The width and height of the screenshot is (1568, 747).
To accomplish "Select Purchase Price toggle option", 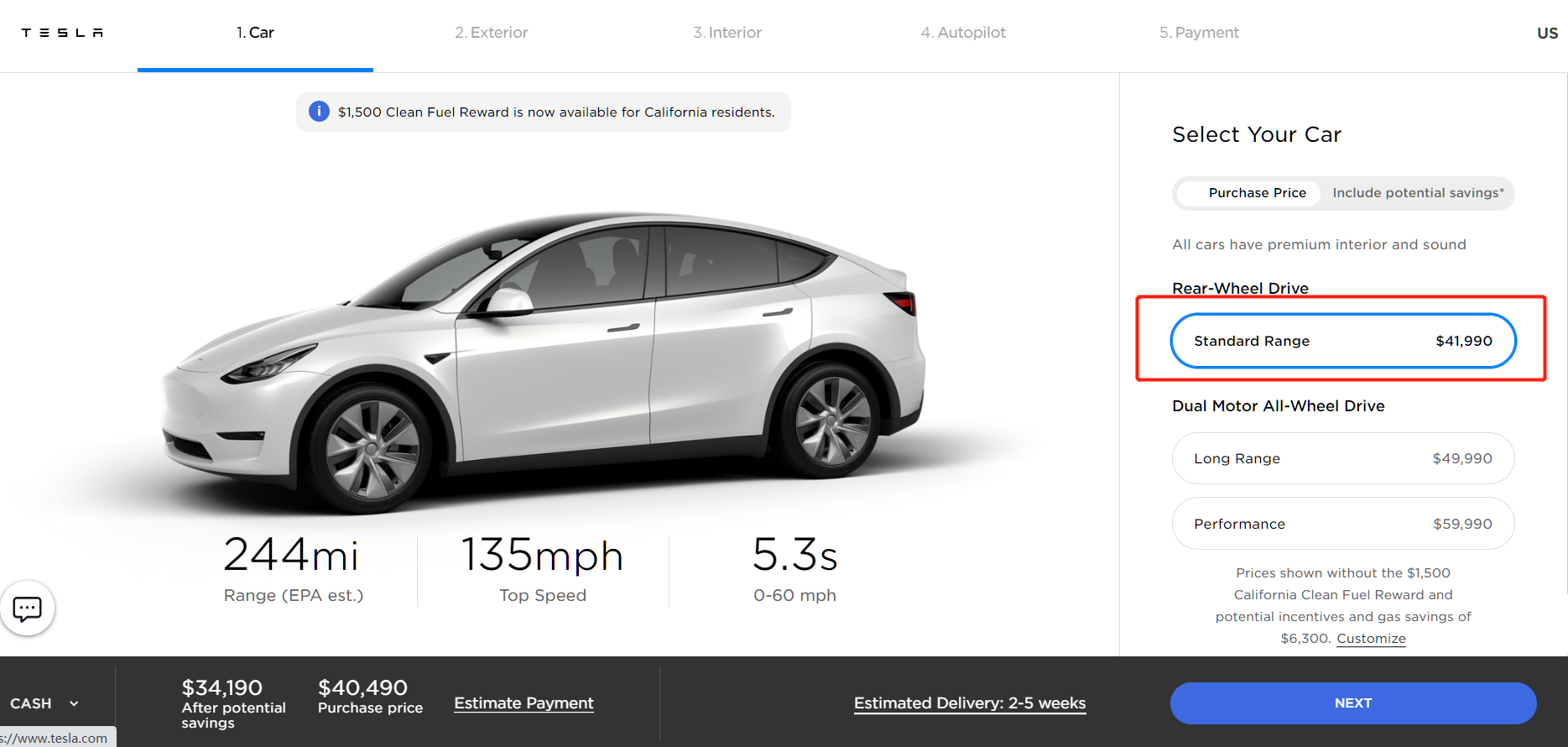I will 1257,193.
